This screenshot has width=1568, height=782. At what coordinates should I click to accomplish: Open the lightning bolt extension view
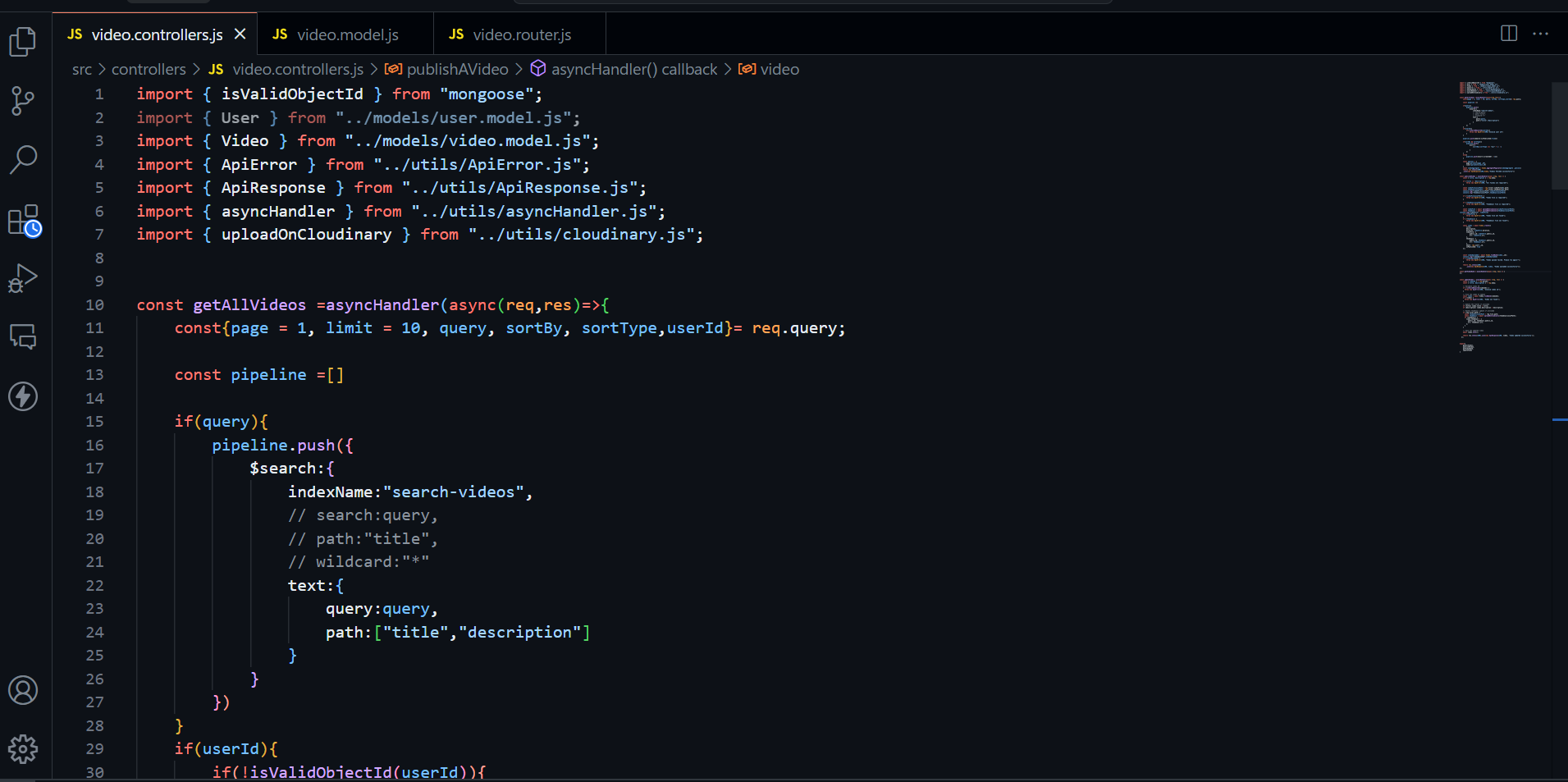click(23, 396)
